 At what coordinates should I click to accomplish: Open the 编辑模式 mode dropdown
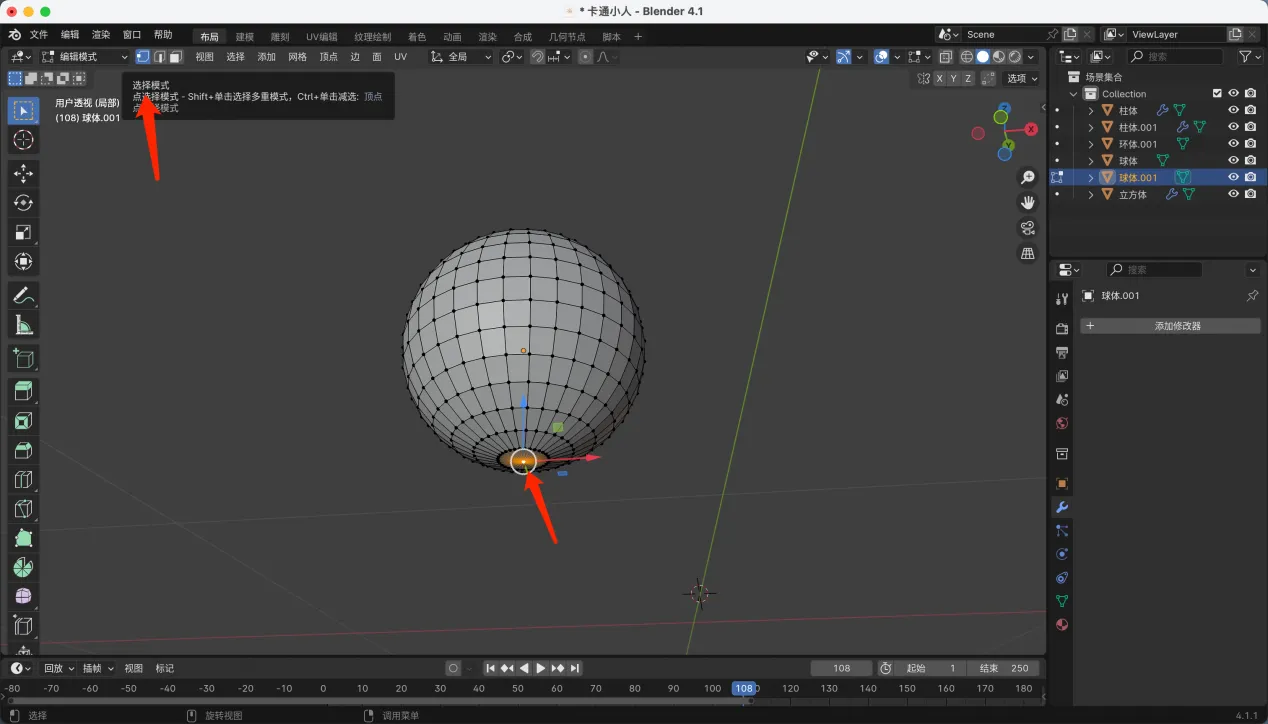pyautogui.click(x=85, y=57)
